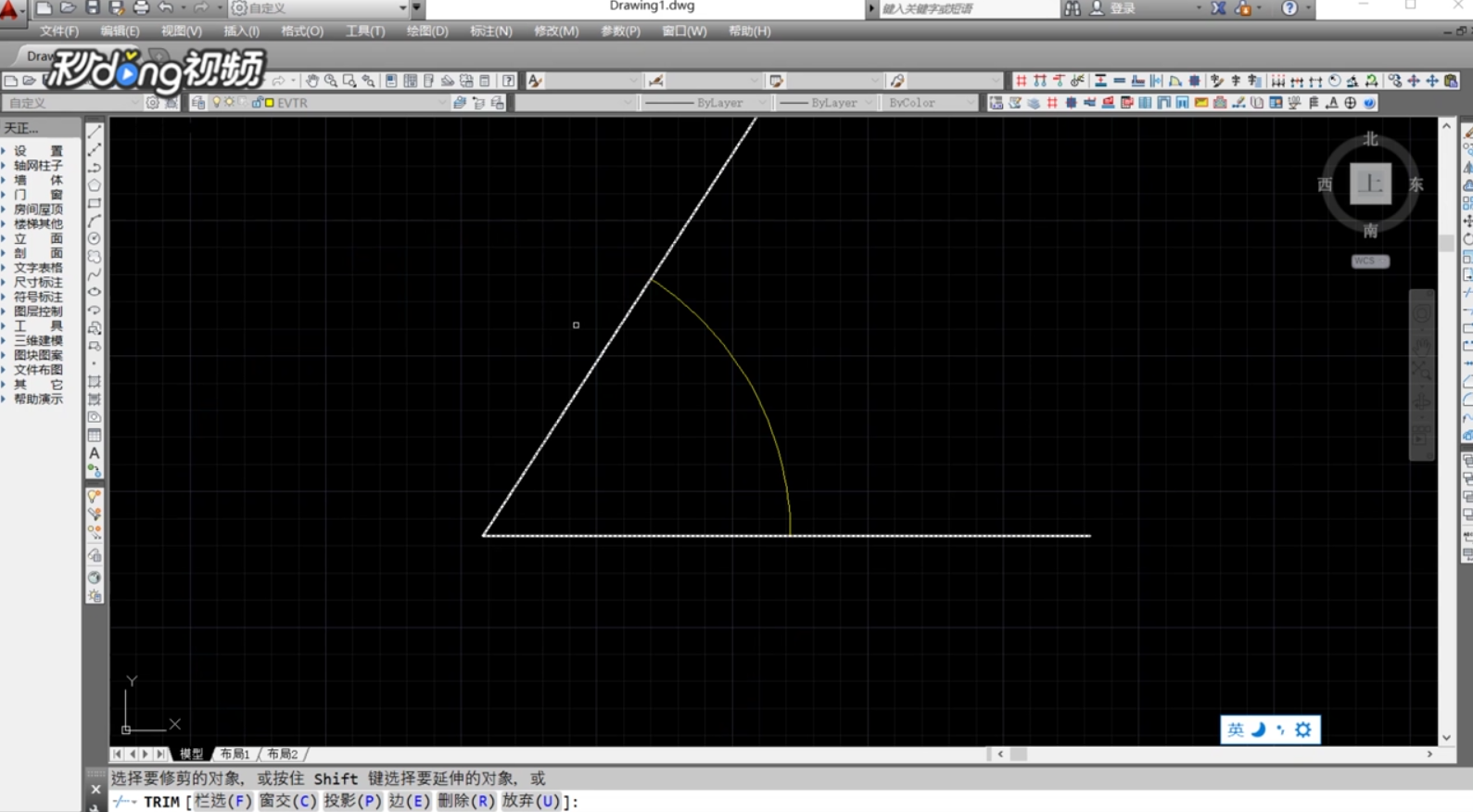1473x812 pixels.
Task: Click the 登录 sign-in button
Action: click(1123, 8)
